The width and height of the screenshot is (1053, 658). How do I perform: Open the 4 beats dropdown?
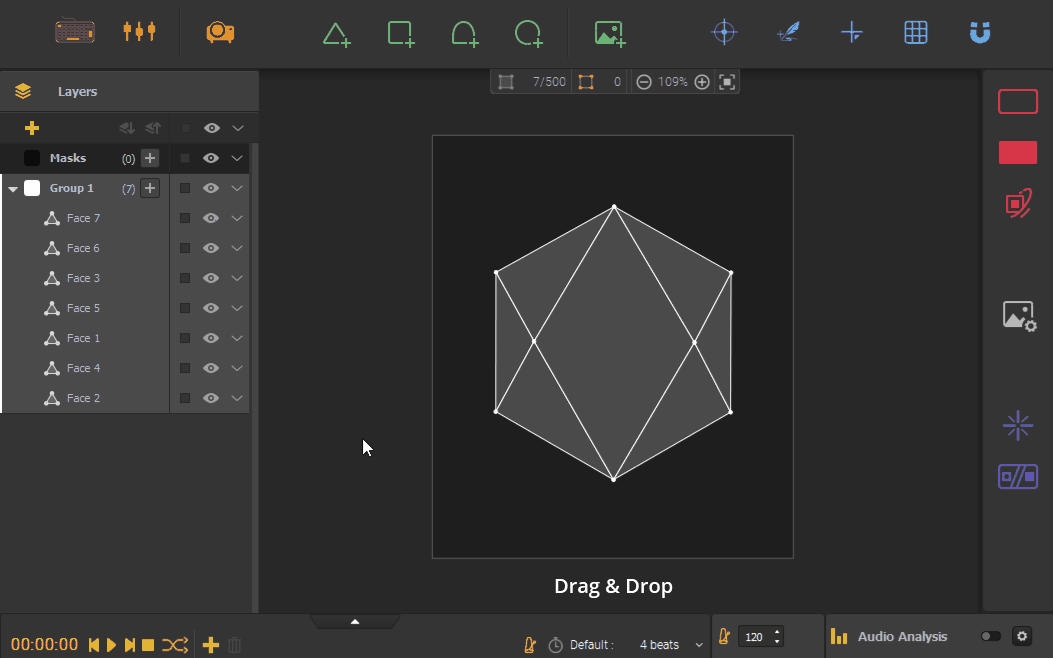[x=665, y=644]
